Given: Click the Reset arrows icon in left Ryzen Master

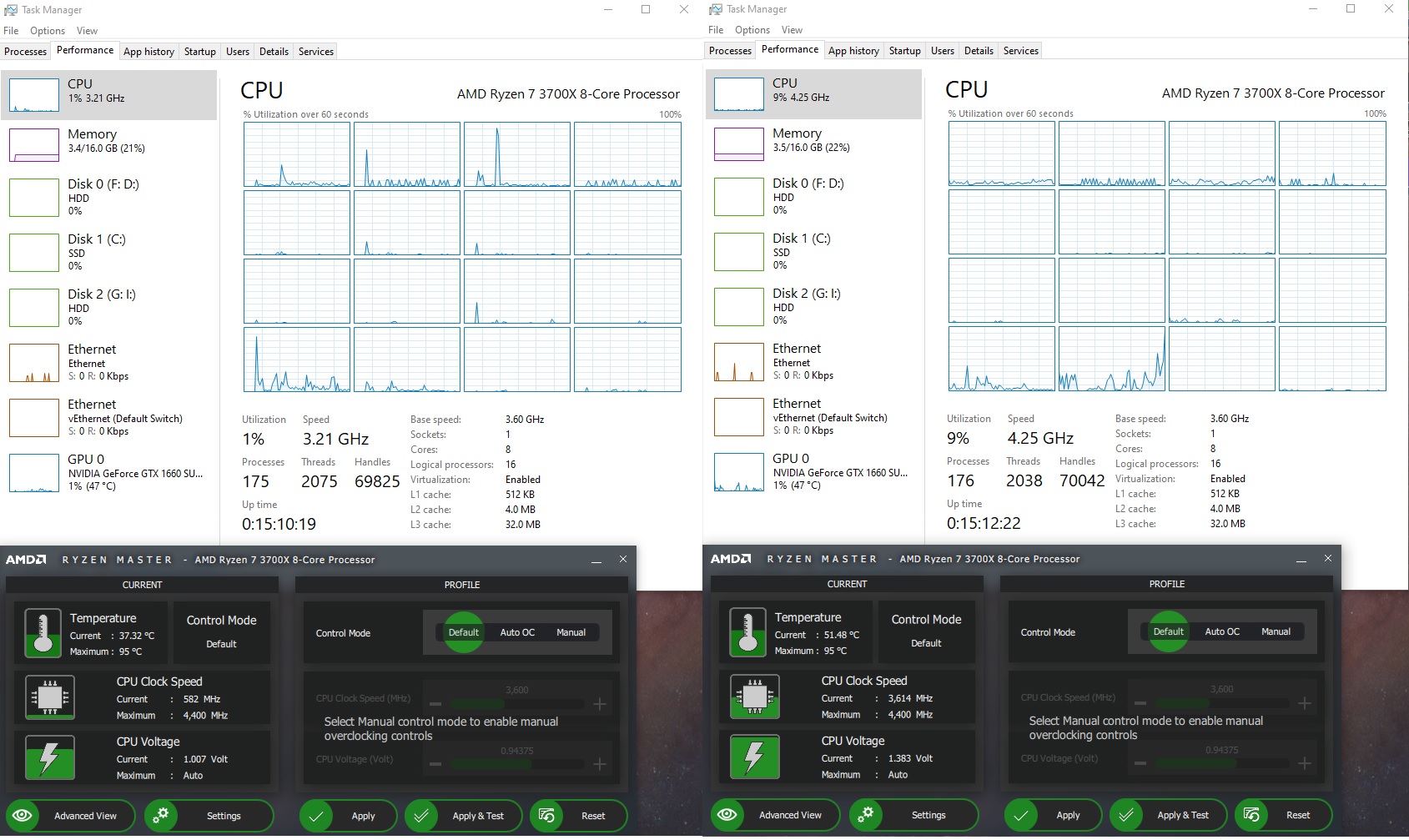Looking at the screenshot, I should [x=547, y=816].
